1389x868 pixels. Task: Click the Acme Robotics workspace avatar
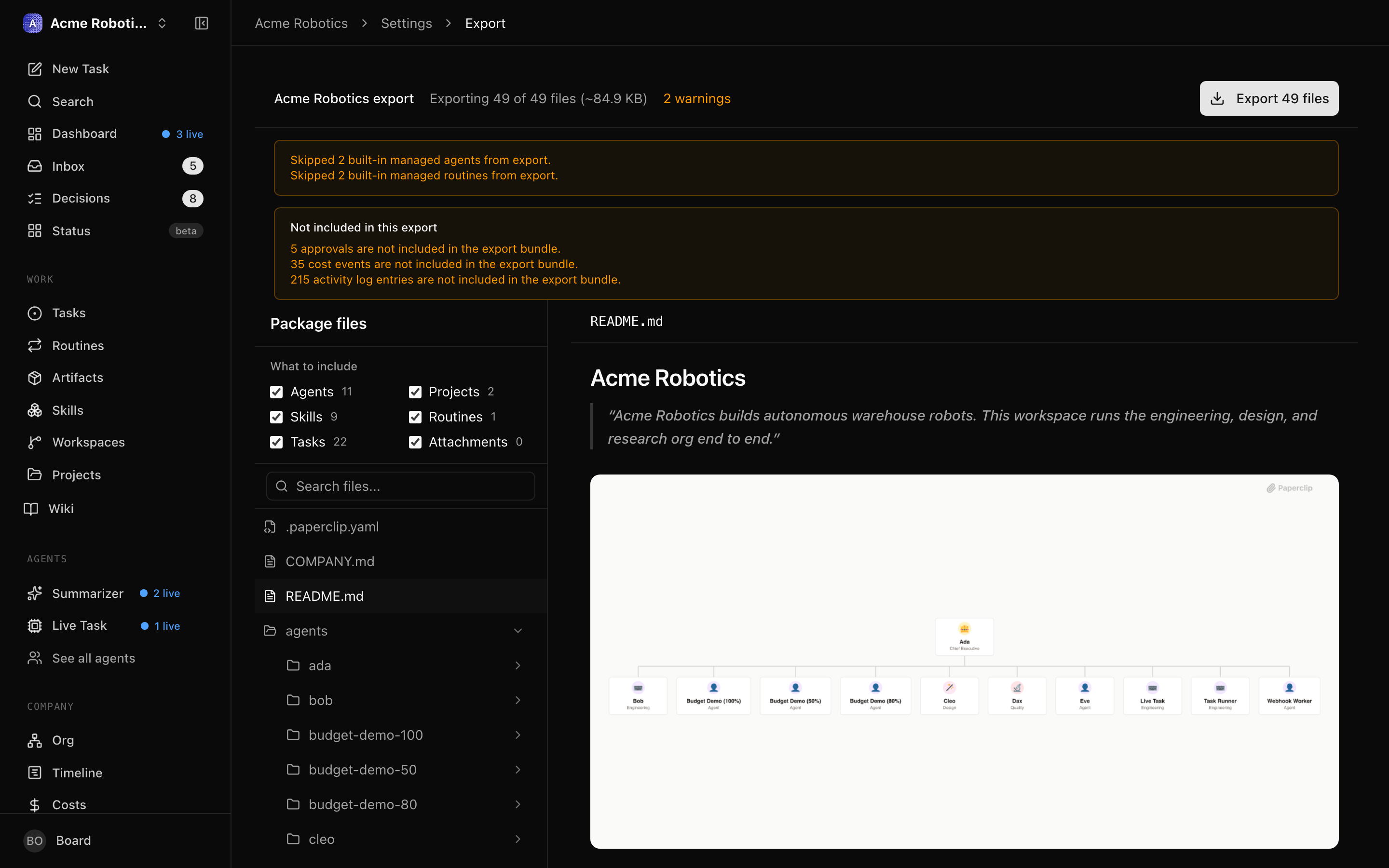(x=33, y=23)
